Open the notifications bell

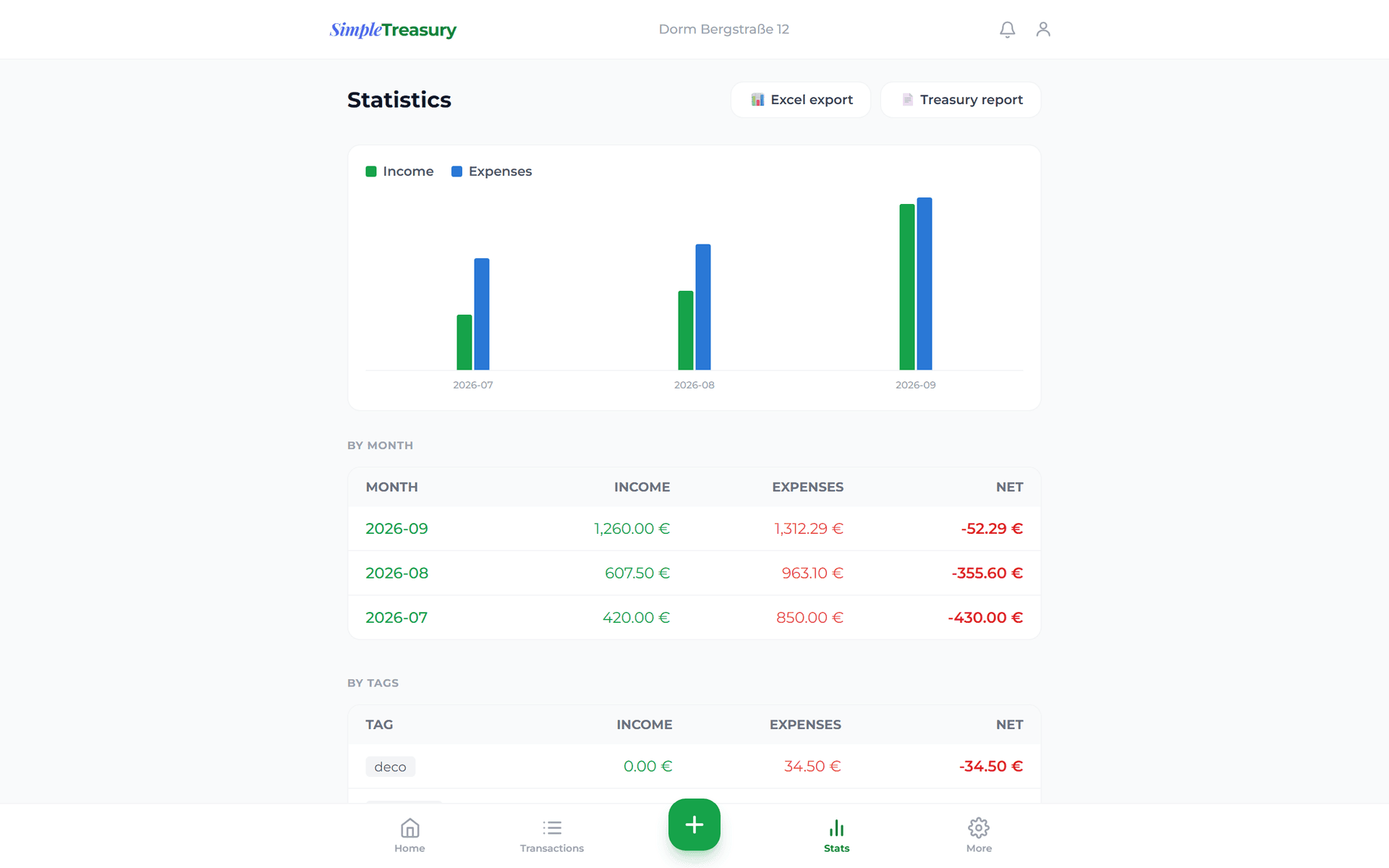pos(1007,30)
